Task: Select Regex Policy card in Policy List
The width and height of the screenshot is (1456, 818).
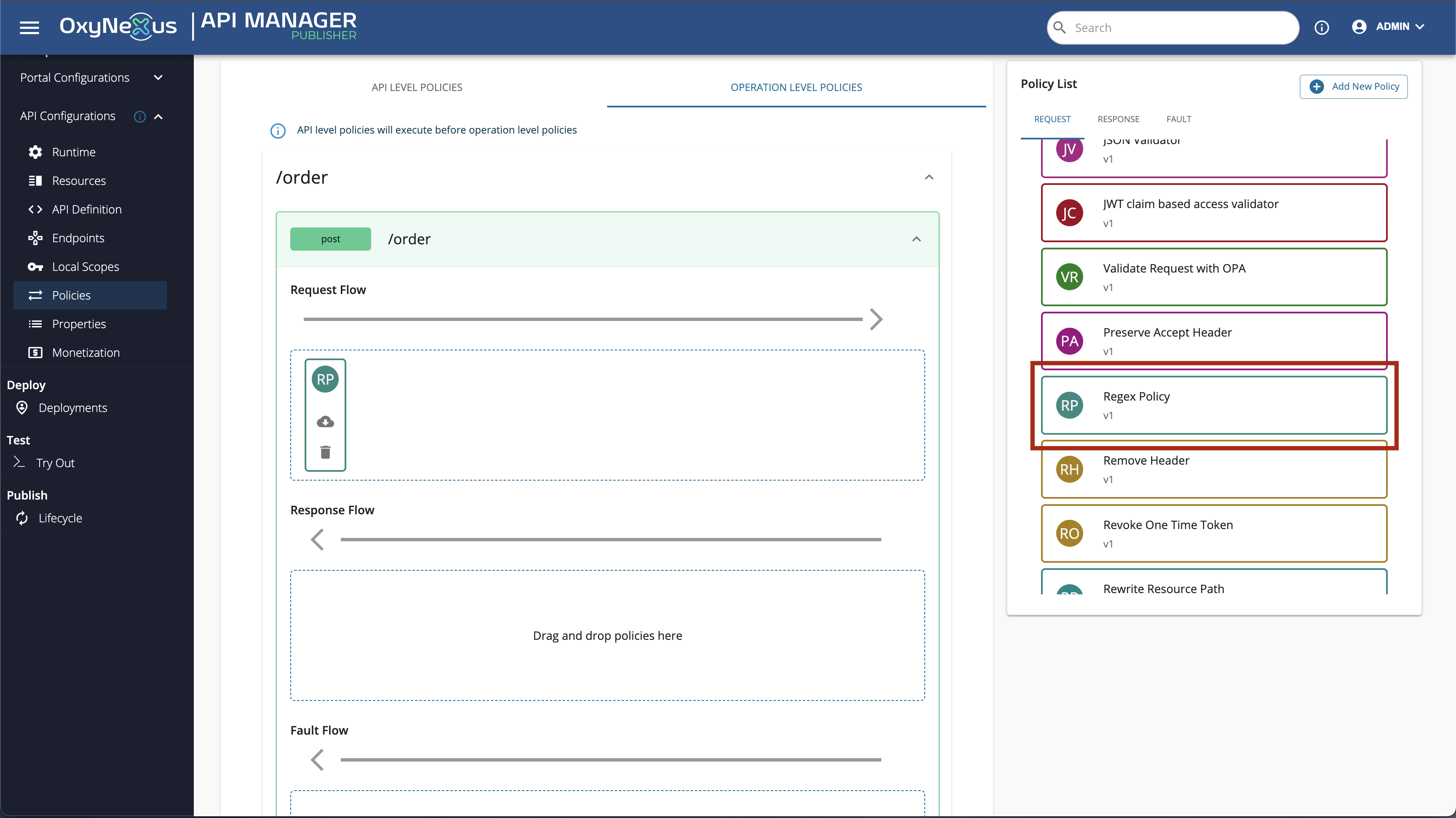Action: coord(1213,405)
